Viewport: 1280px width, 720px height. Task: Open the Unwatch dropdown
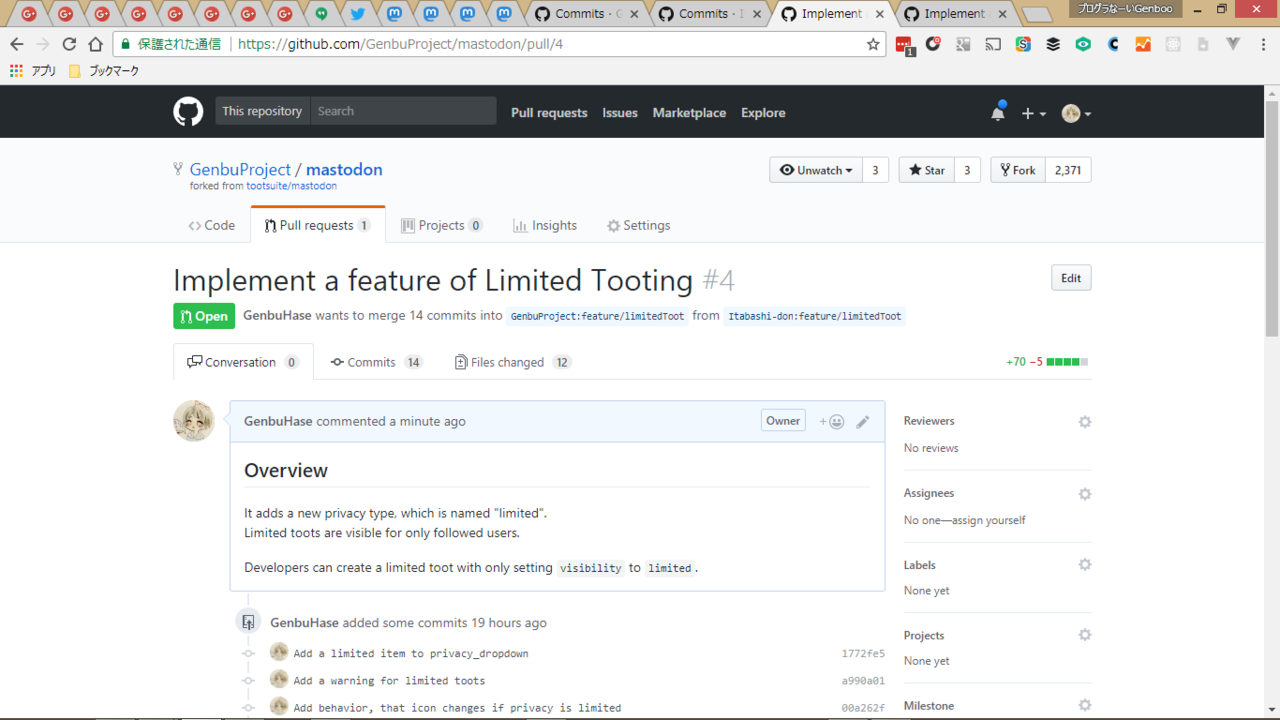(815, 170)
